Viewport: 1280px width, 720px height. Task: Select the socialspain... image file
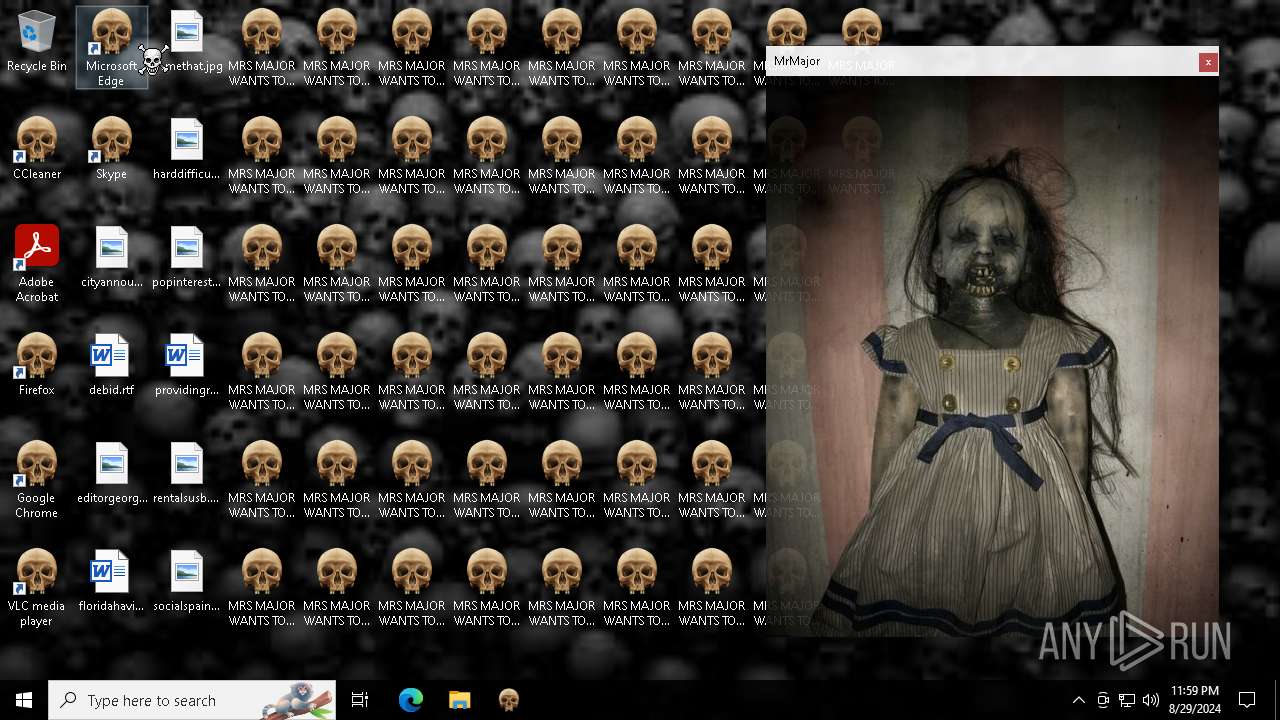(x=187, y=582)
